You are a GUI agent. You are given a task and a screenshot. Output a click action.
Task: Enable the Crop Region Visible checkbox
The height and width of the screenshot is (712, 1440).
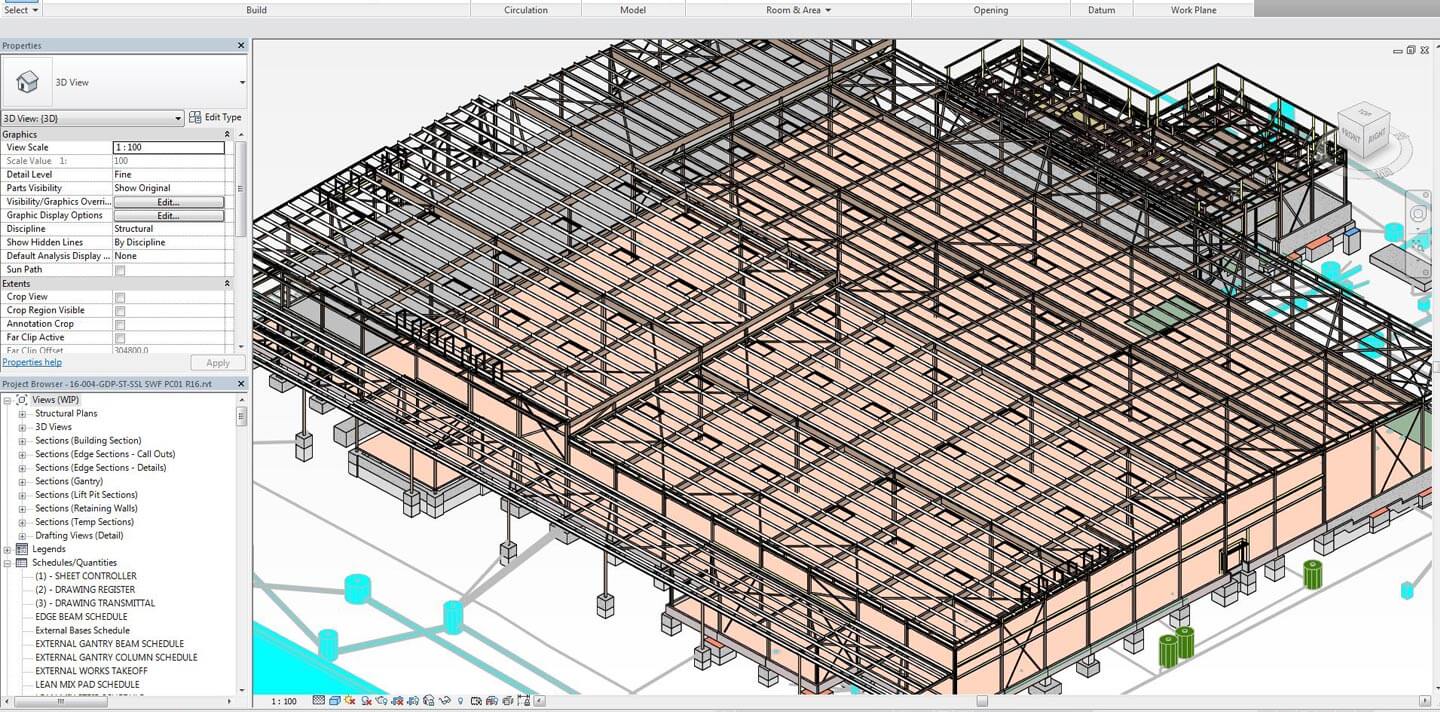point(120,311)
